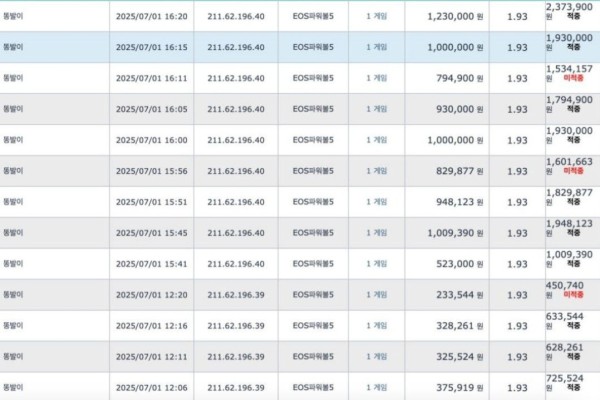Viewport: 600px width, 400px height.
Task: Click the 375,919 원 bet amount
Action: pos(460,387)
